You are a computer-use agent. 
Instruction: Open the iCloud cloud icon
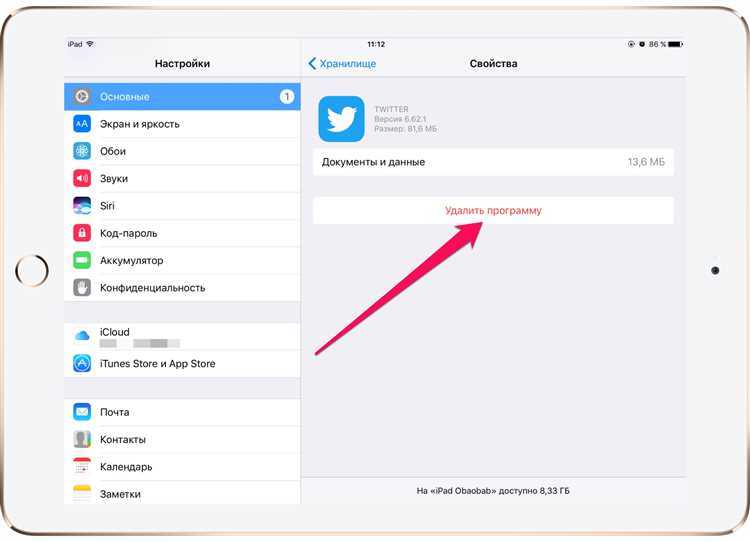(82, 336)
